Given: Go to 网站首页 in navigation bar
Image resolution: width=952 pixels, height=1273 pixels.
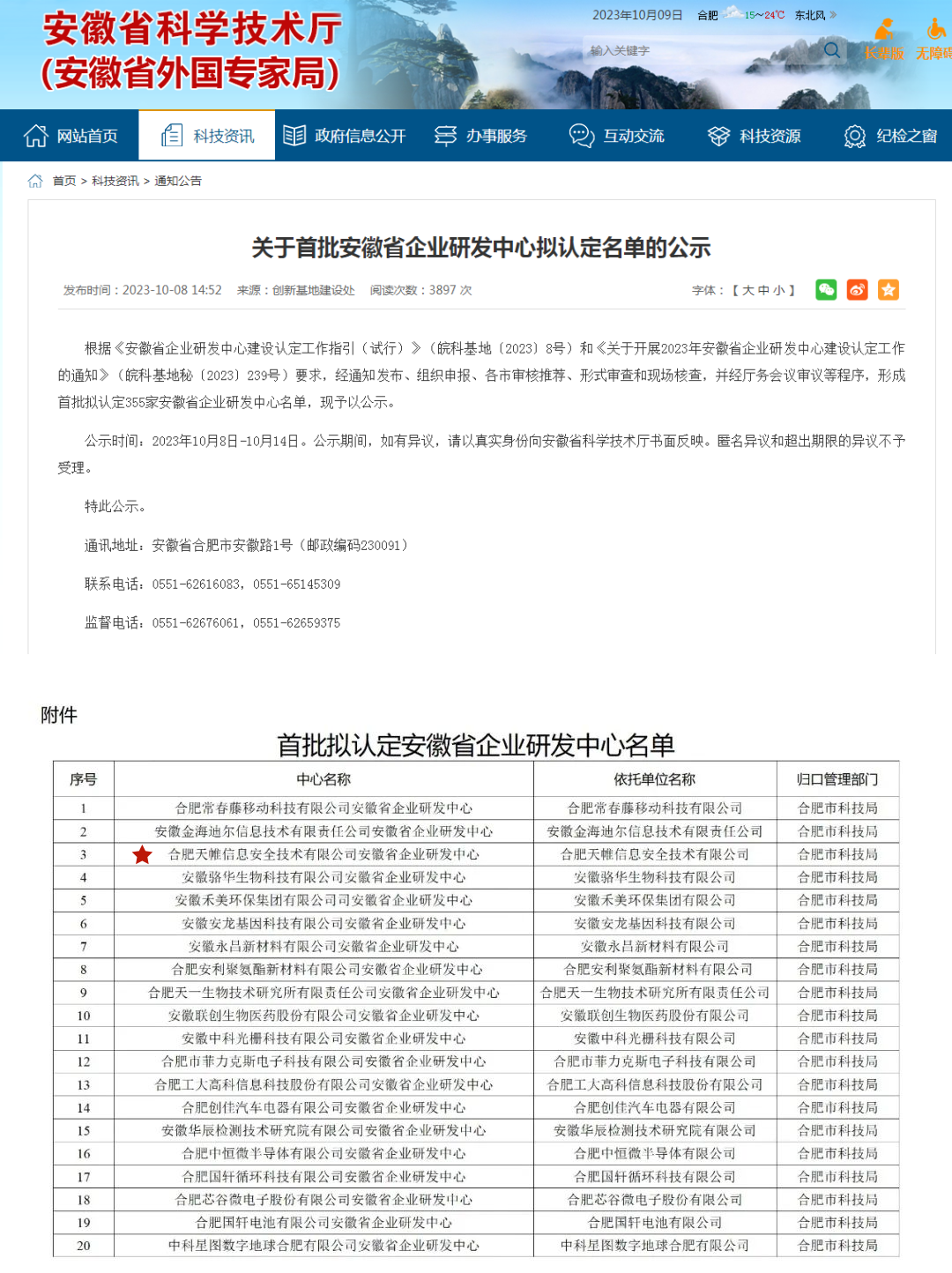Looking at the screenshot, I should tap(71, 136).
